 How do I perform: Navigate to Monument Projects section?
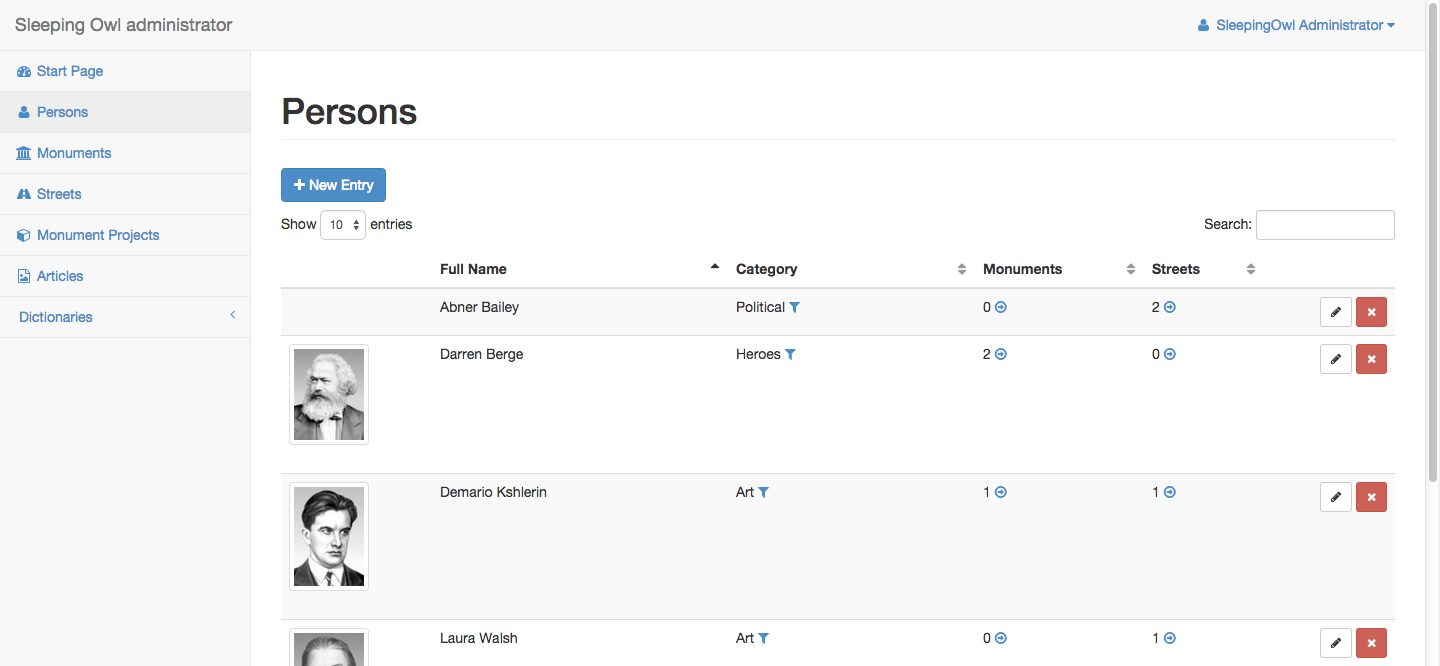(x=125, y=235)
